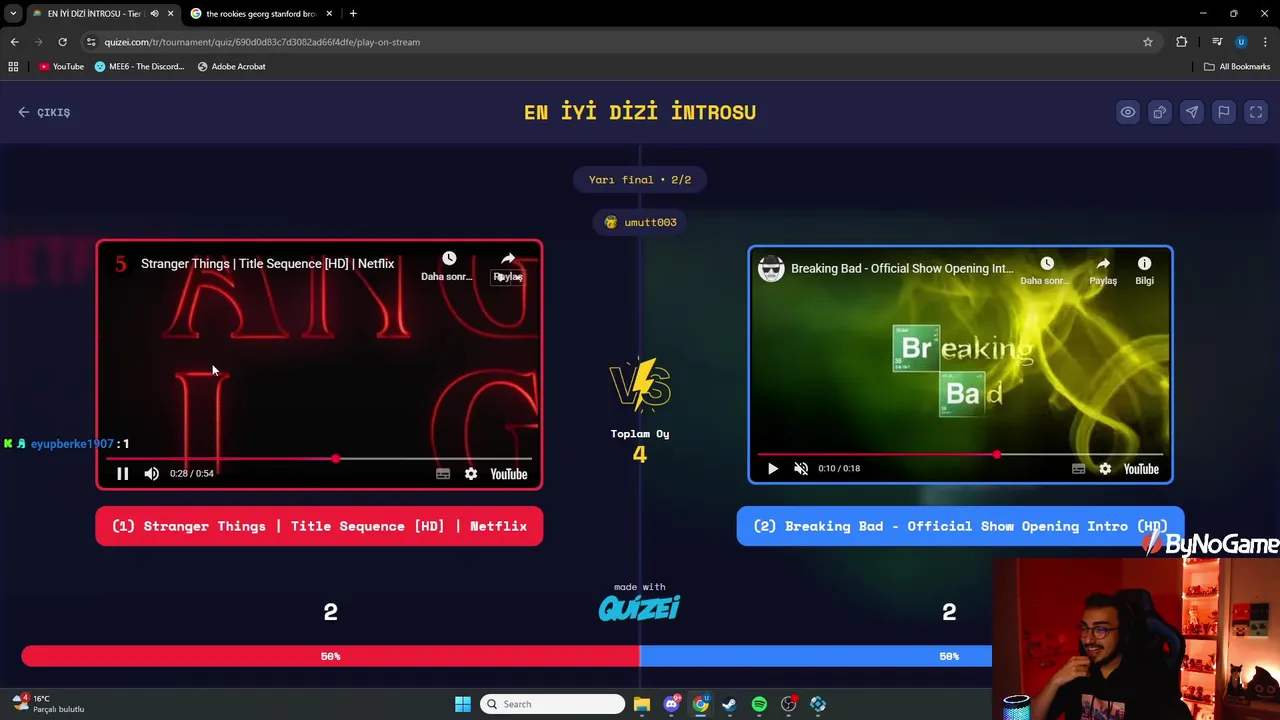
Task: Open Discord from the taskbar
Action: pyautogui.click(x=671, y=704)
